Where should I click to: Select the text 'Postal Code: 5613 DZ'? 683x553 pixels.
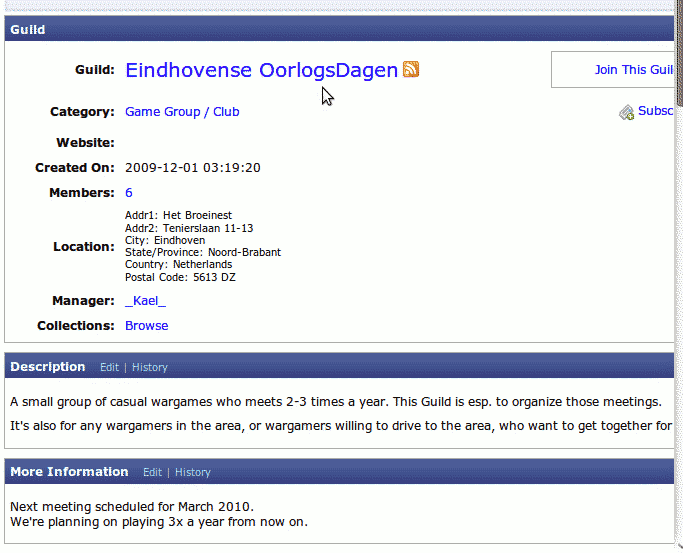[180, 277]
